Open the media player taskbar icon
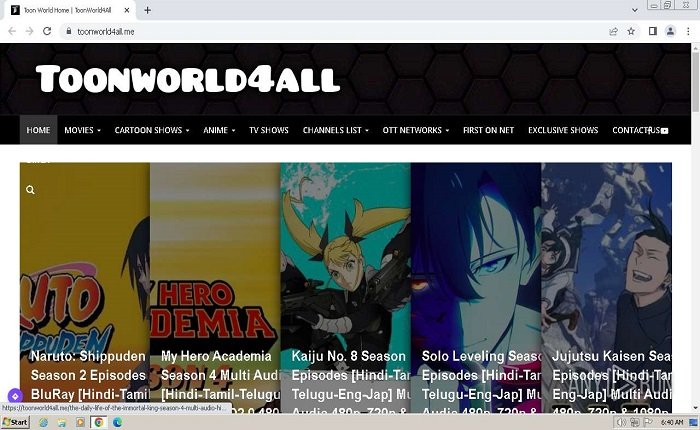 (80, 422)
